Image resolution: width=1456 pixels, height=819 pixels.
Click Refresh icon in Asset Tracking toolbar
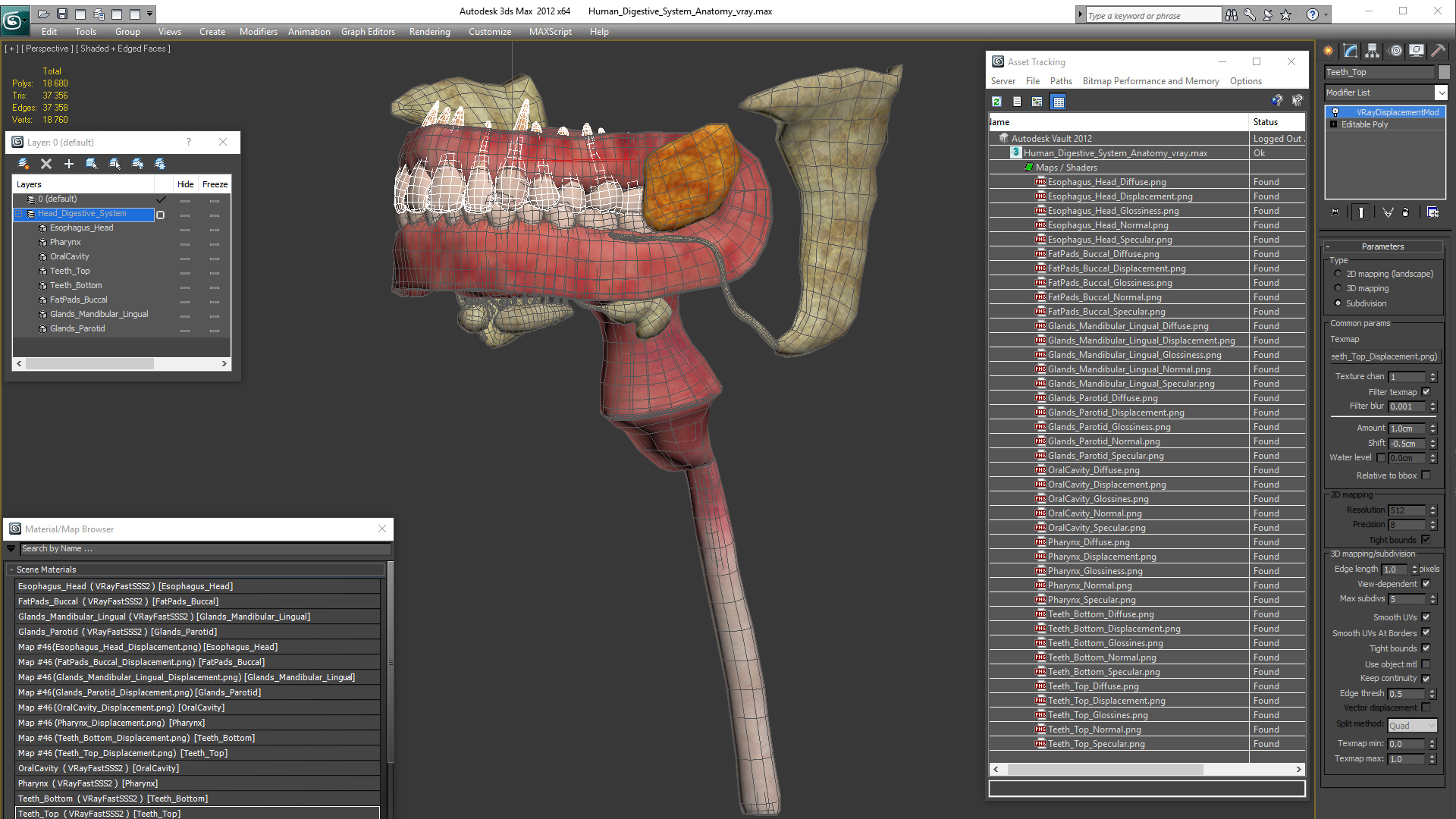click(x=997, y=102)
